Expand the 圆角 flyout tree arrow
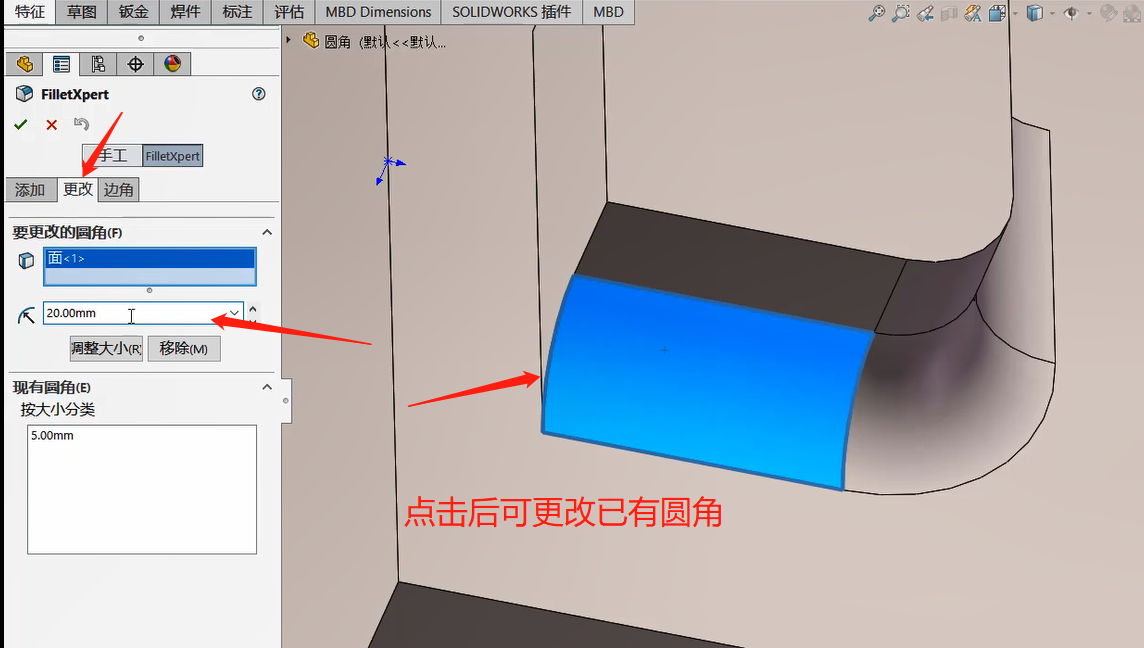 coord(289,40)
